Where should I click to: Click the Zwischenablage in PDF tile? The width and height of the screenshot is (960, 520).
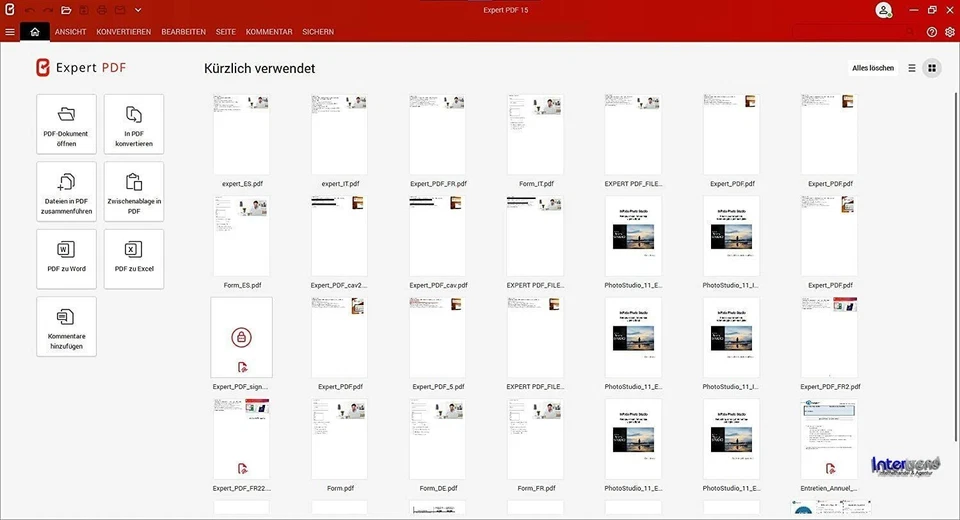[134, 192]
